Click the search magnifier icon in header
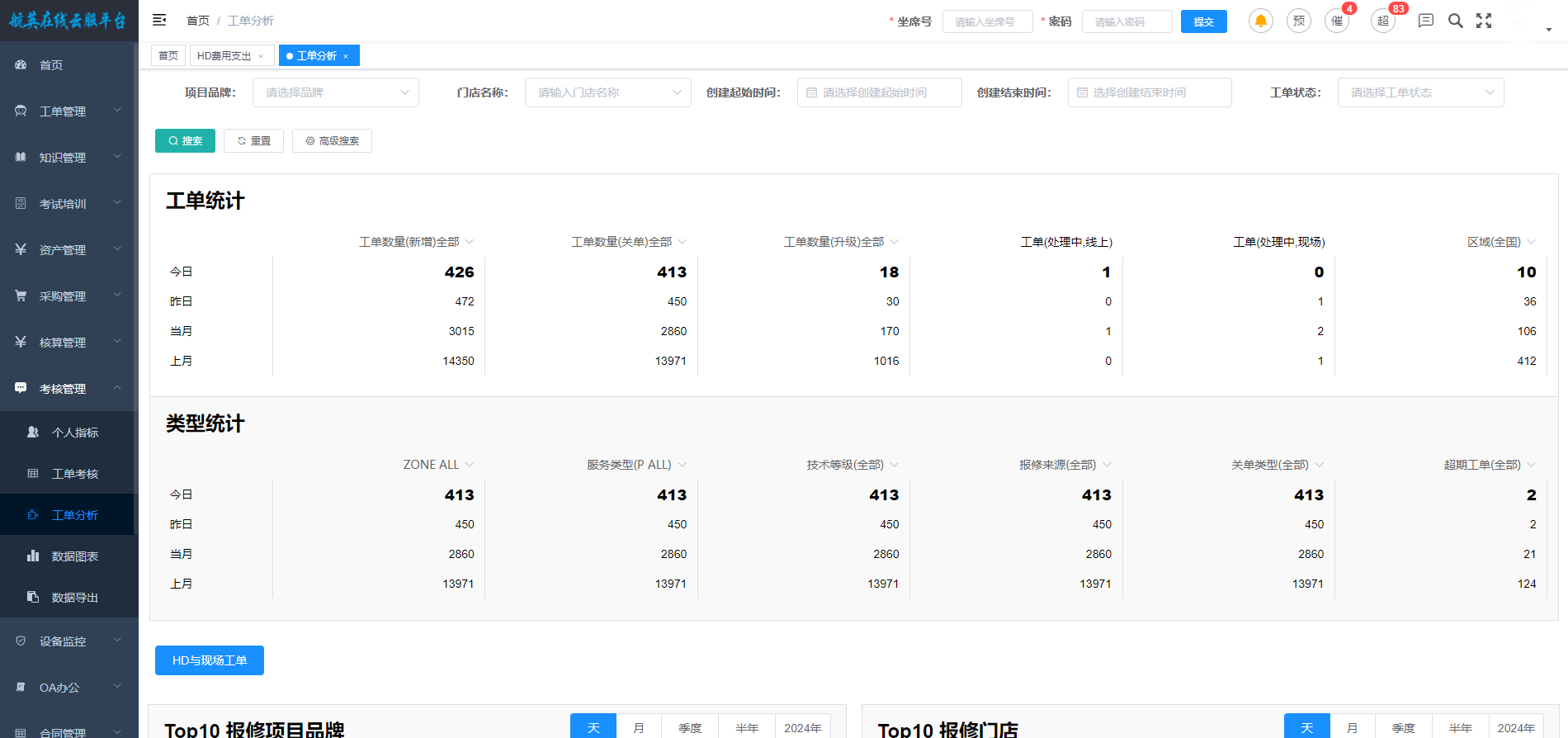 [x=1456, y=21]
